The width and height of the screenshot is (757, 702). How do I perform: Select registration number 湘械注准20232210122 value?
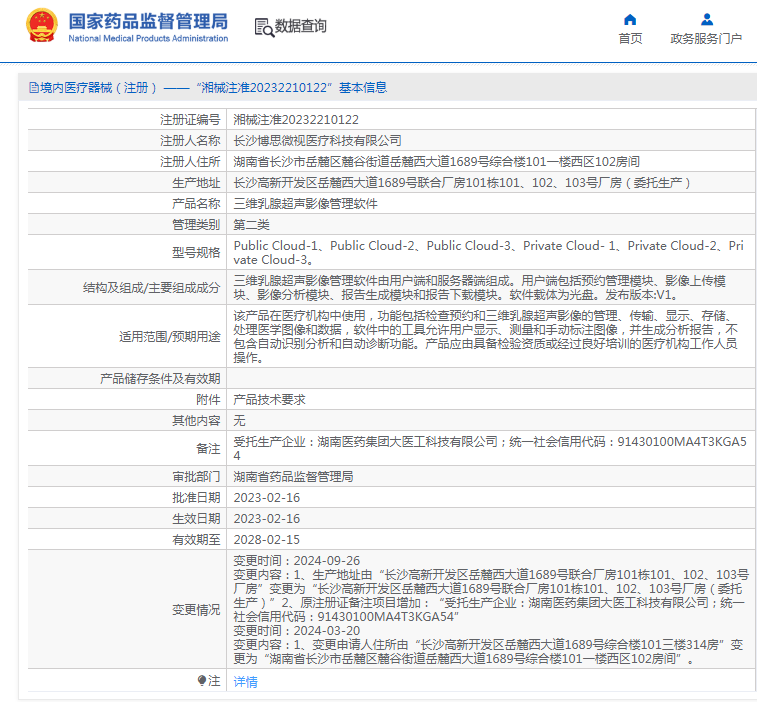click(x=296, y=120)
